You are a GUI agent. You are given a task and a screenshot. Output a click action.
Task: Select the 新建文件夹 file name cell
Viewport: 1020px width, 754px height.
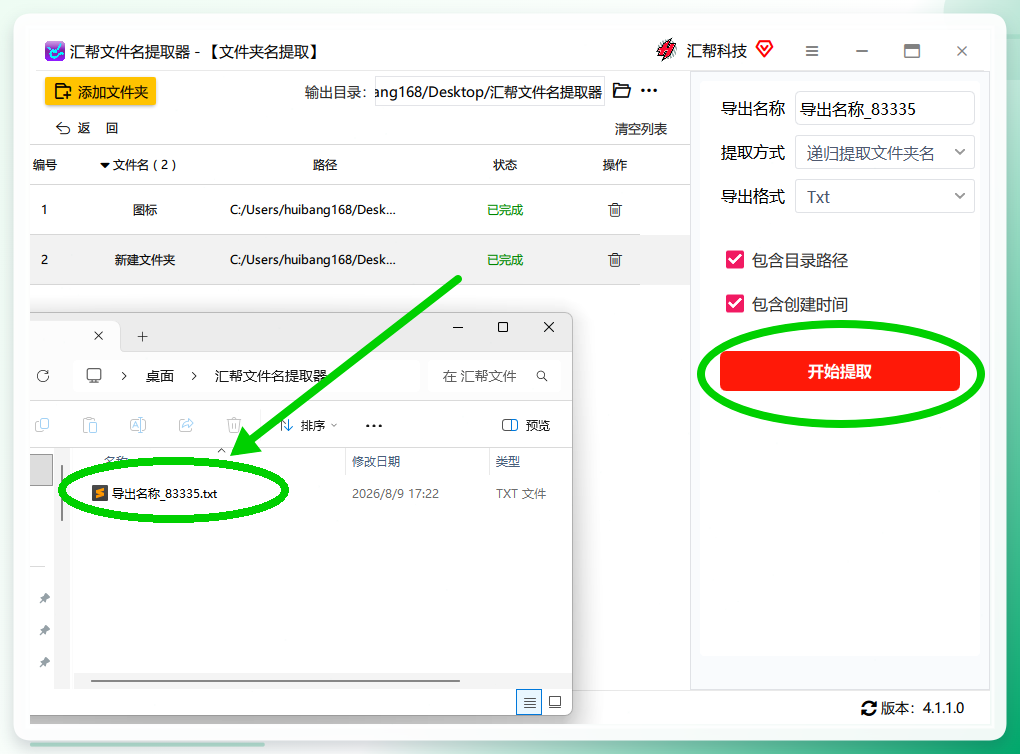[144, 260]
